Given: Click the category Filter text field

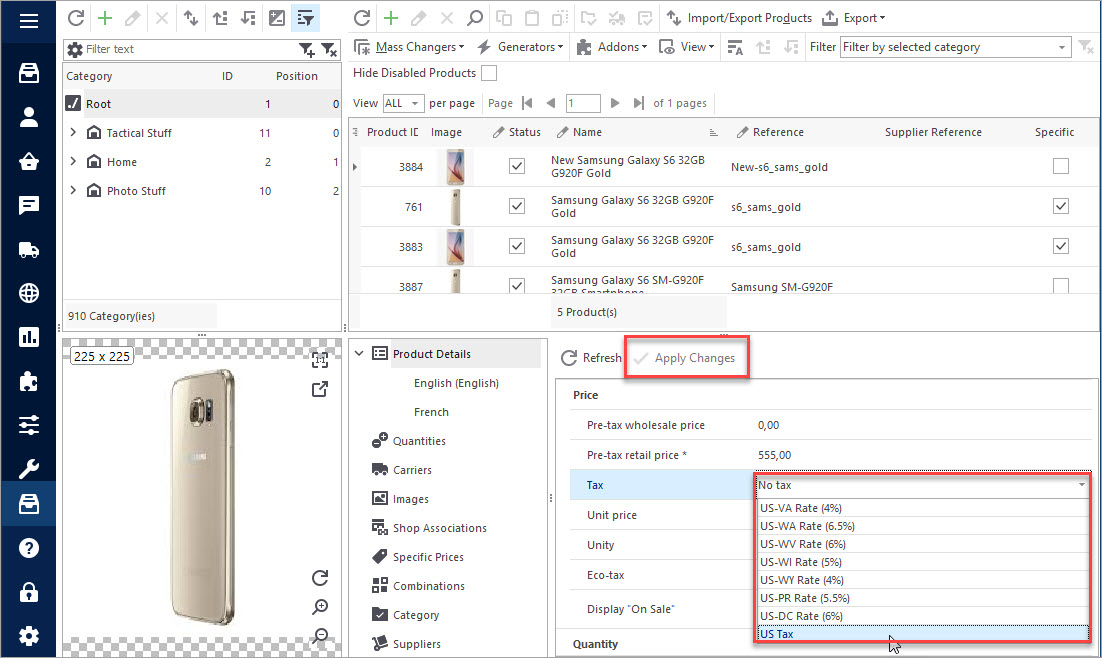Looking at the screenshot, I should pos(188,49).
